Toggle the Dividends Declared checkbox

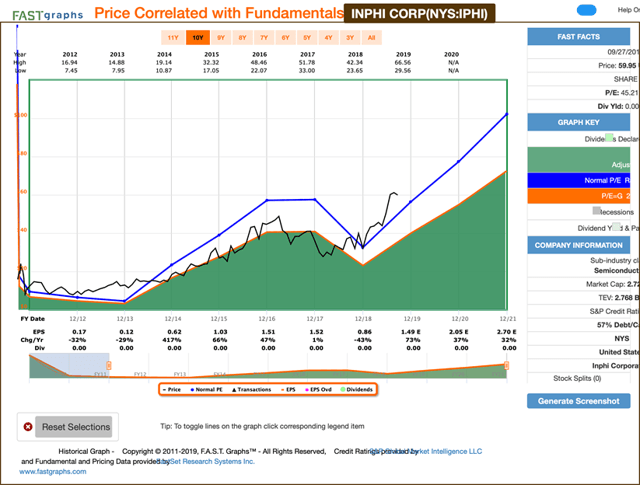coord(609,138)
